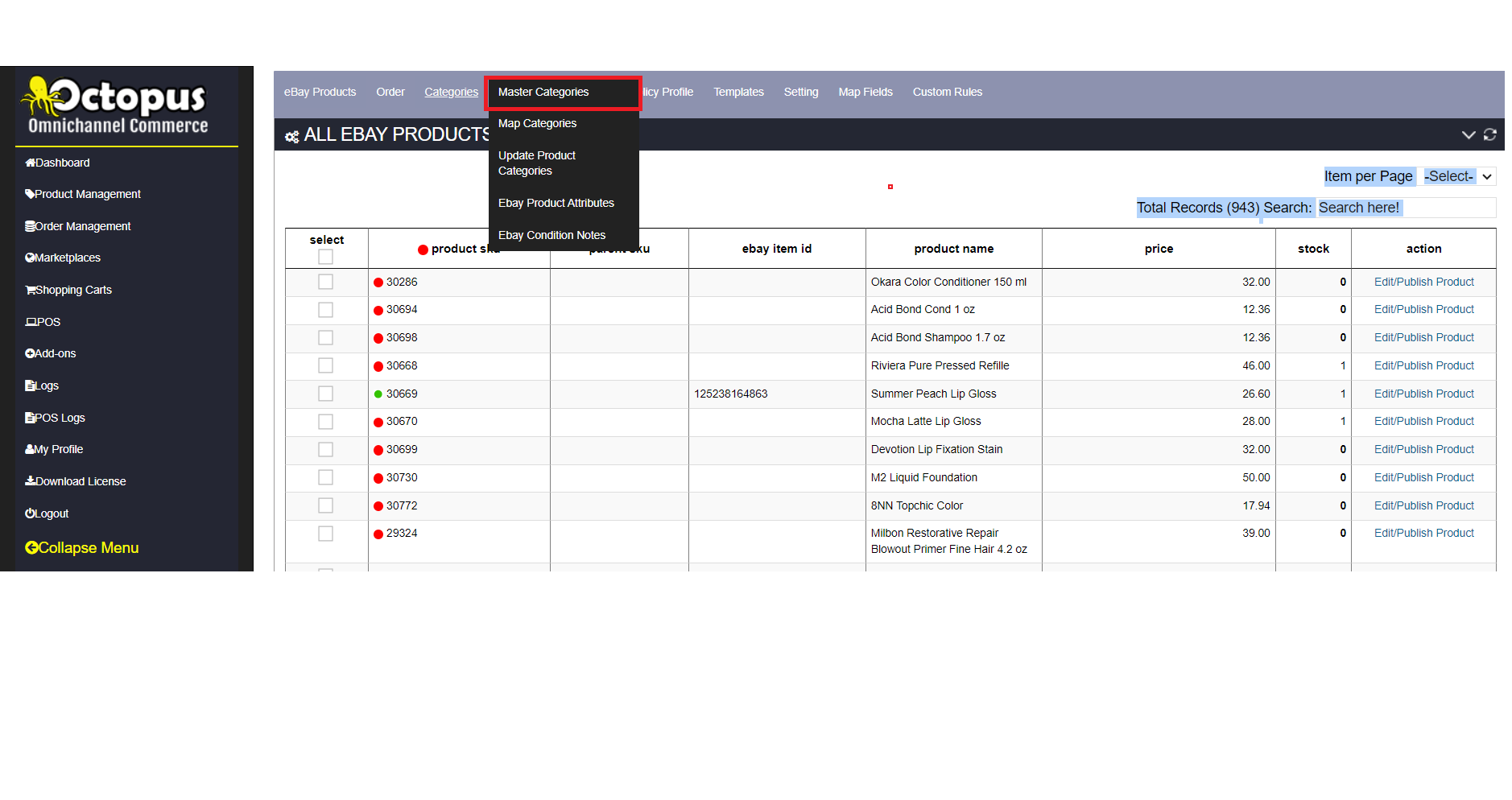Image resolution: width=1512 pixels, height=800 pixels.
Task: Tick the checkbox for SKU 30668
Action: pyautogui.click(x=325, y=365)
